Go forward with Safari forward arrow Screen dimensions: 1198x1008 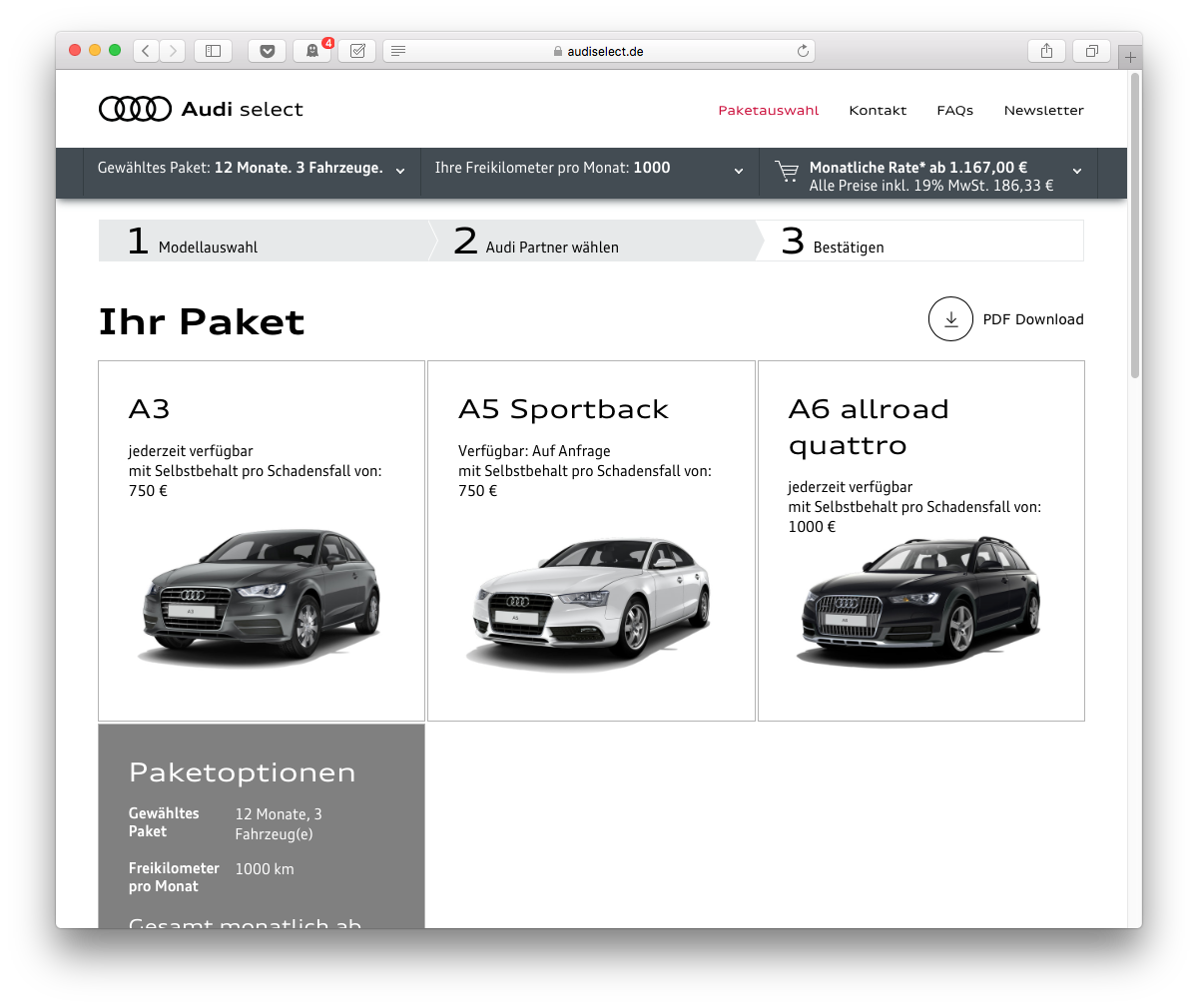click(x=173, y=51)
